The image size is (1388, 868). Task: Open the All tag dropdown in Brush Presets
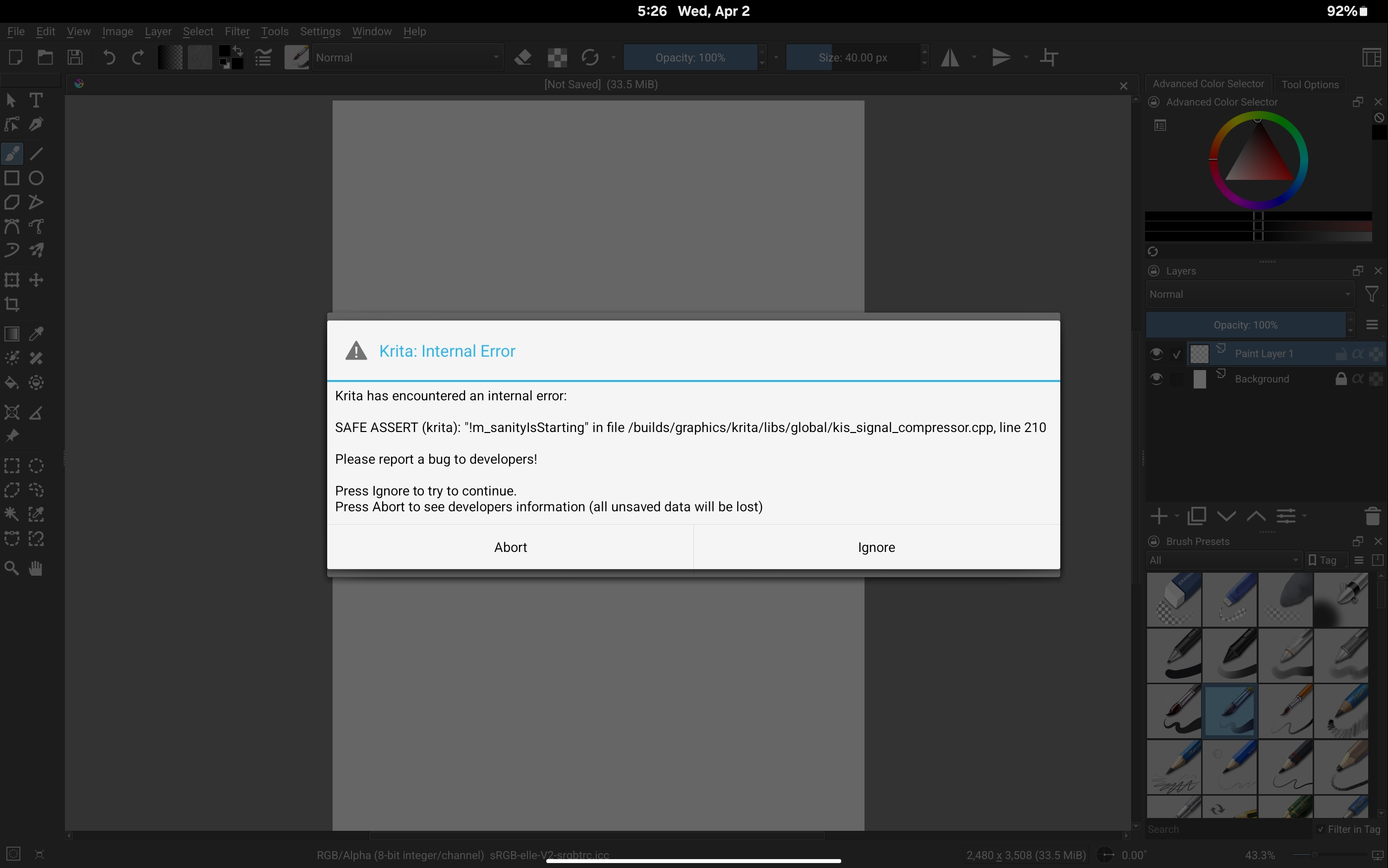(x=1223, y=560)
